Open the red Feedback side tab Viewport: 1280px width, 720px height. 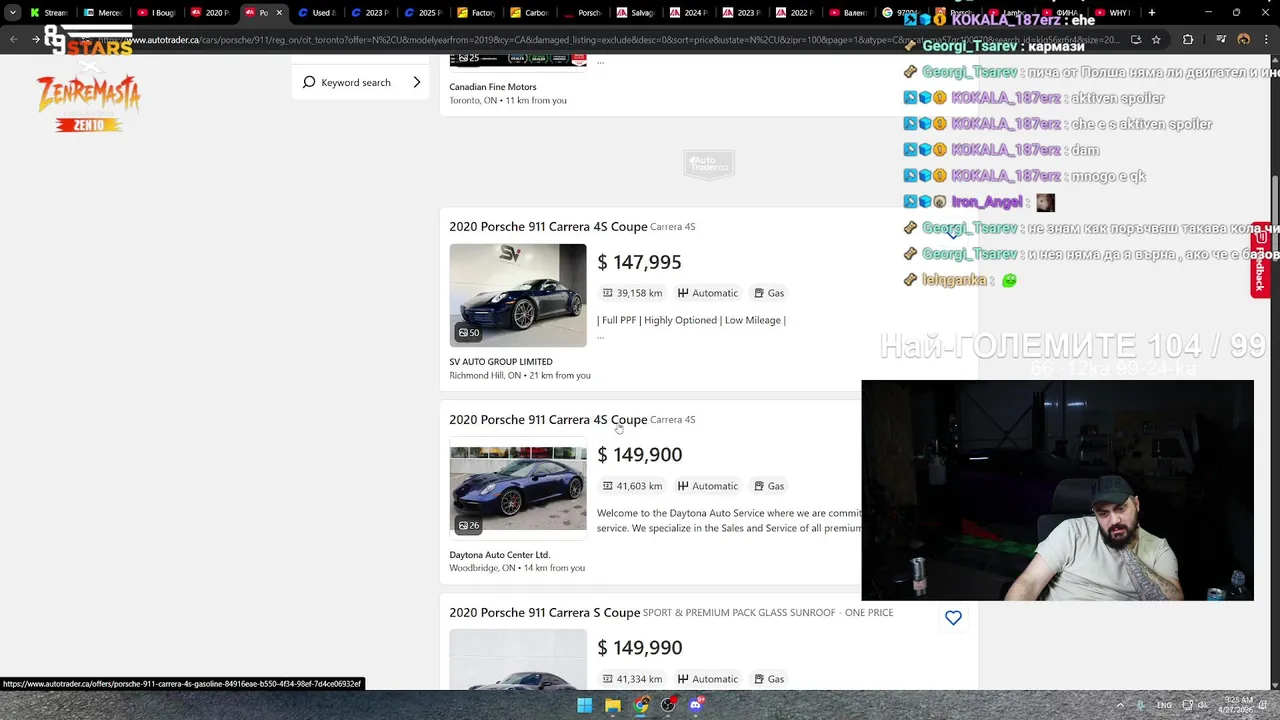pyautogui.click(x=1260, y=259)
